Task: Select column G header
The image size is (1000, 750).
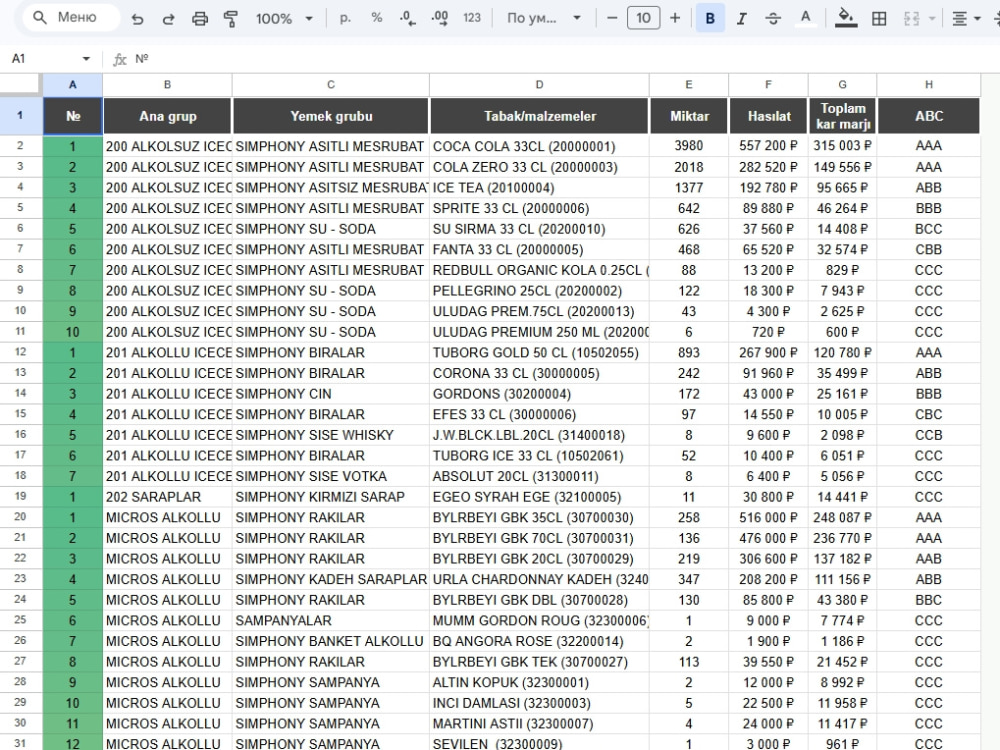Action: (x=842, y=84)
